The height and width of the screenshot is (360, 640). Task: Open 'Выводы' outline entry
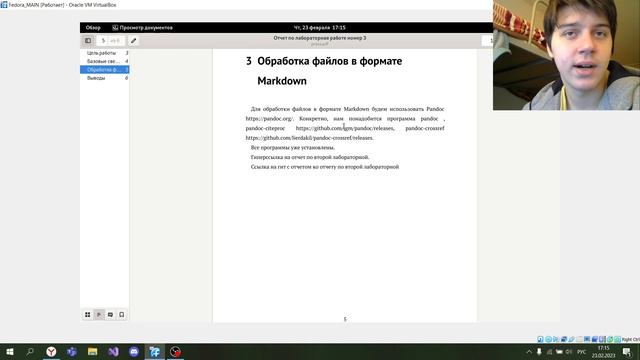coord(104,78)
